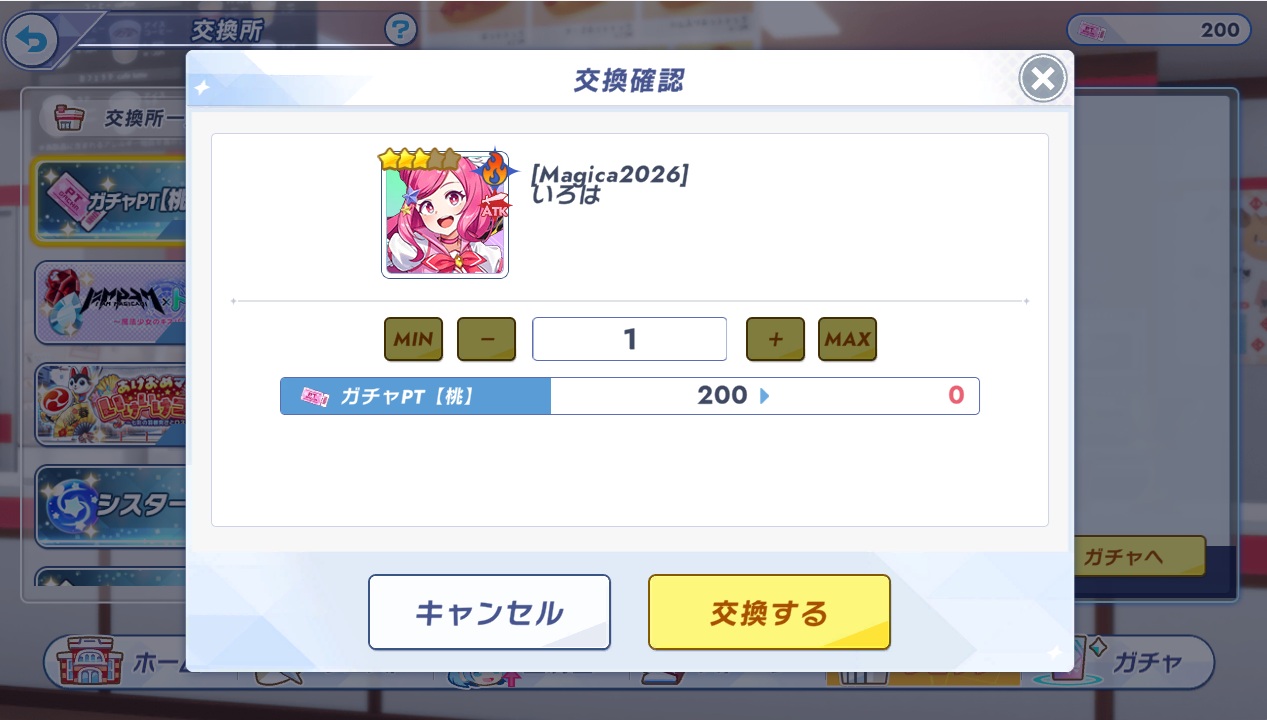Confirm with the 交換する button
Viewport: 1267px width, 720px height.
769,612
